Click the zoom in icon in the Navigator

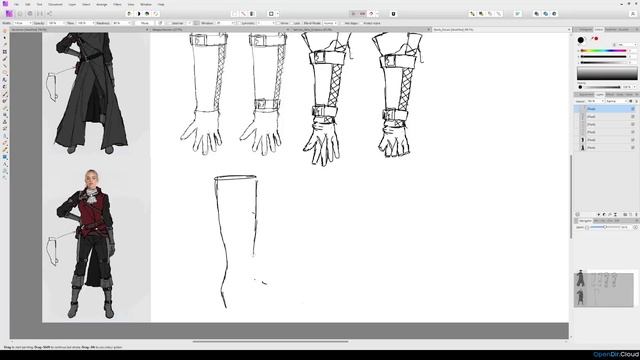coord(635,227)
